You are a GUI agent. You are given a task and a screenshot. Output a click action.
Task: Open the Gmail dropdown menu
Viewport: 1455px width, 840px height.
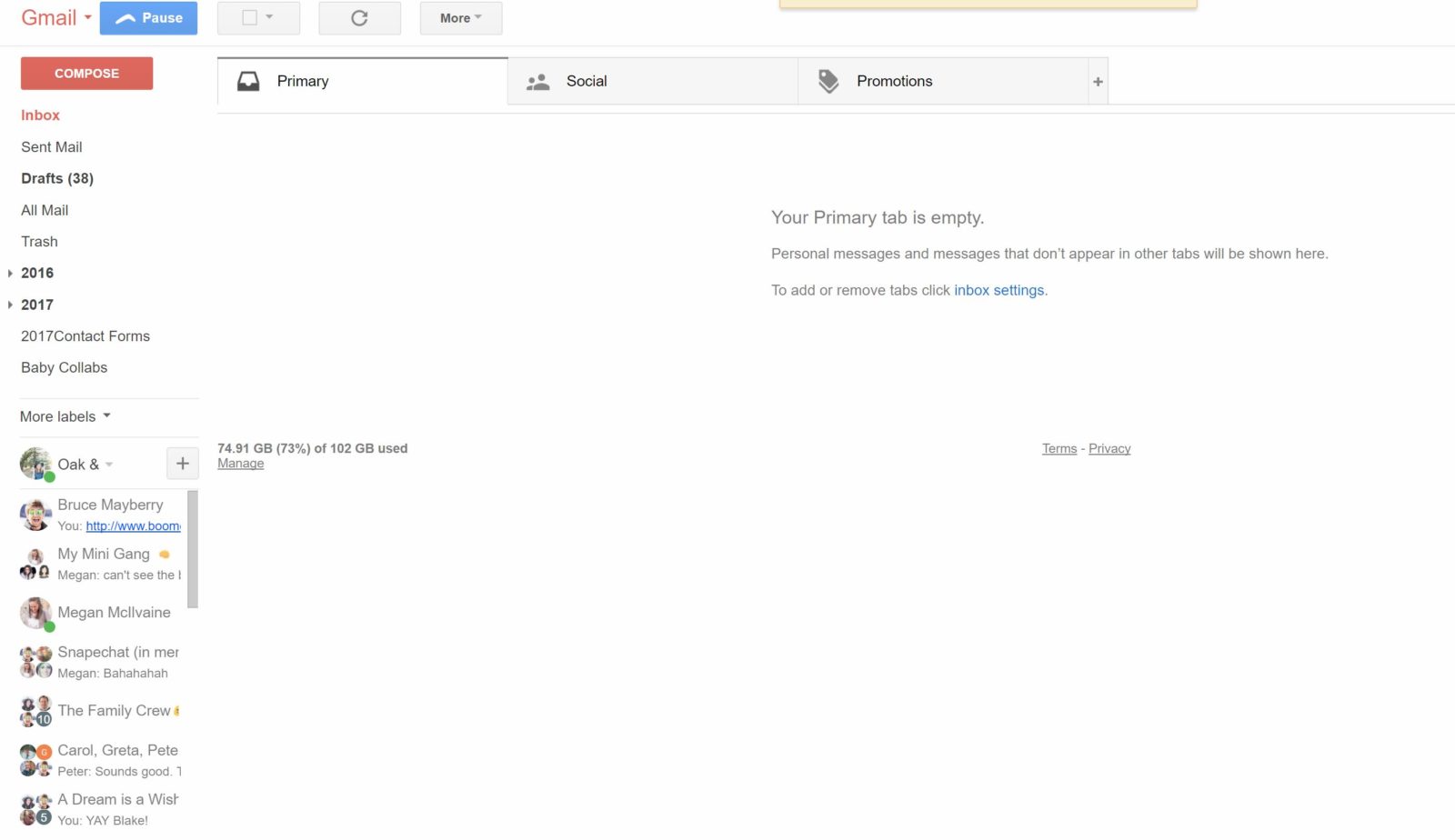[86, 18]
